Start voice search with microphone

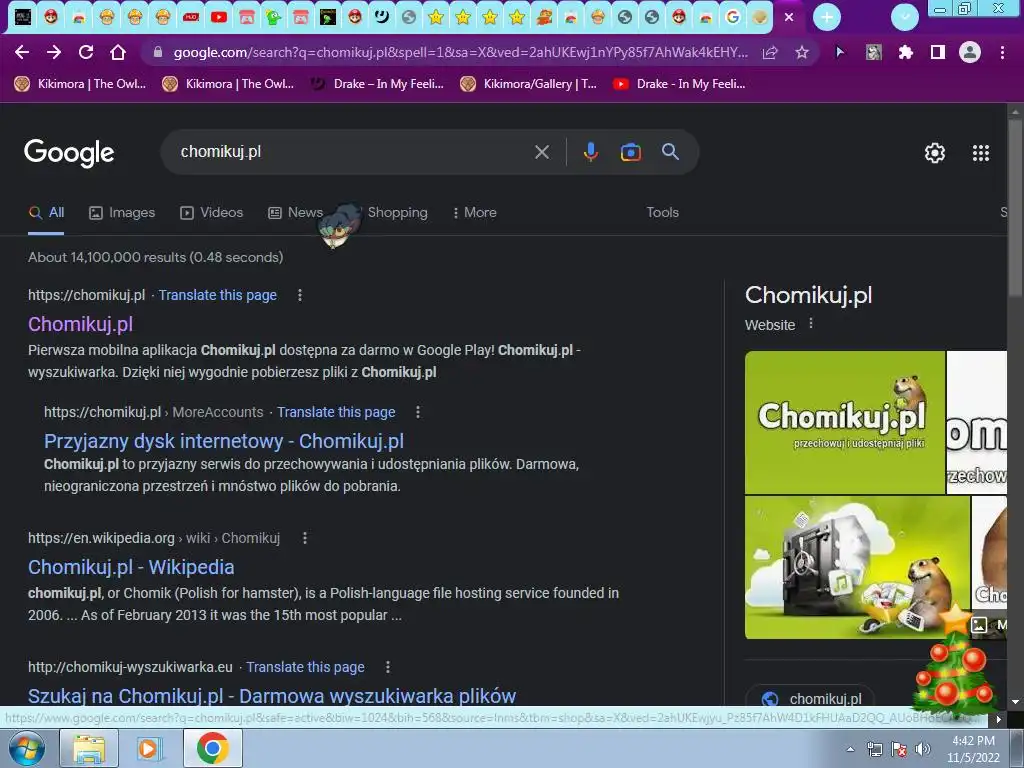coord(590,152)
